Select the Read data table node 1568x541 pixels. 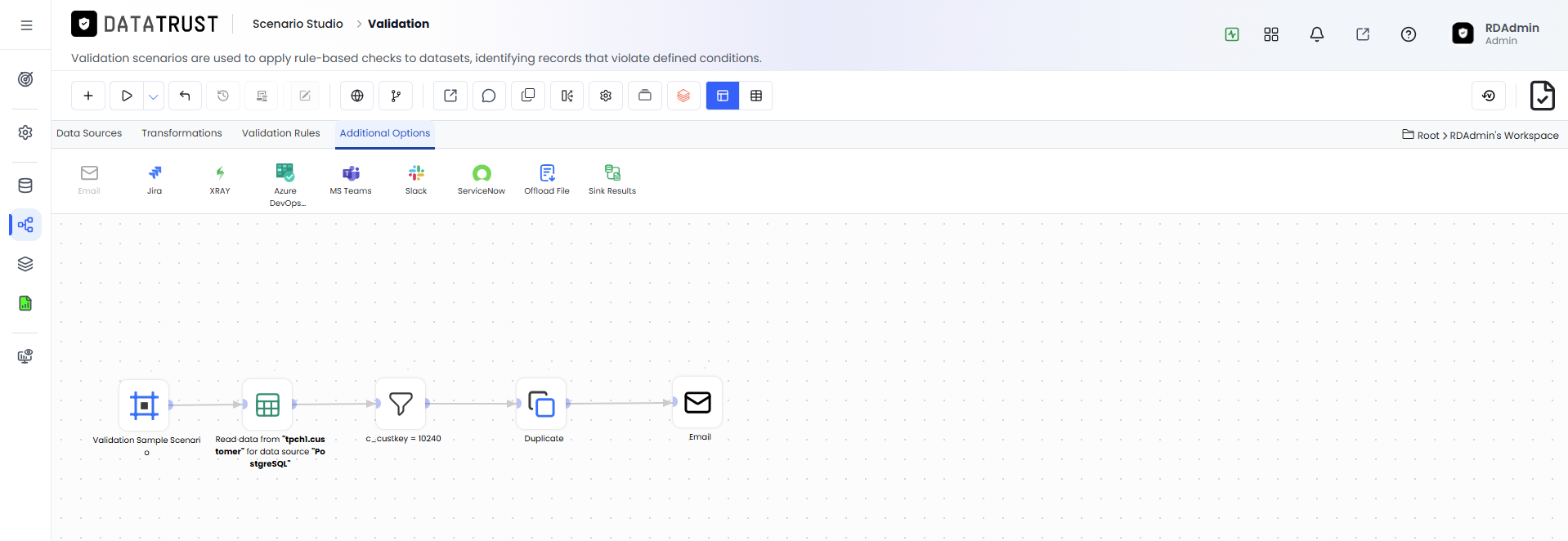coord(267,405)
